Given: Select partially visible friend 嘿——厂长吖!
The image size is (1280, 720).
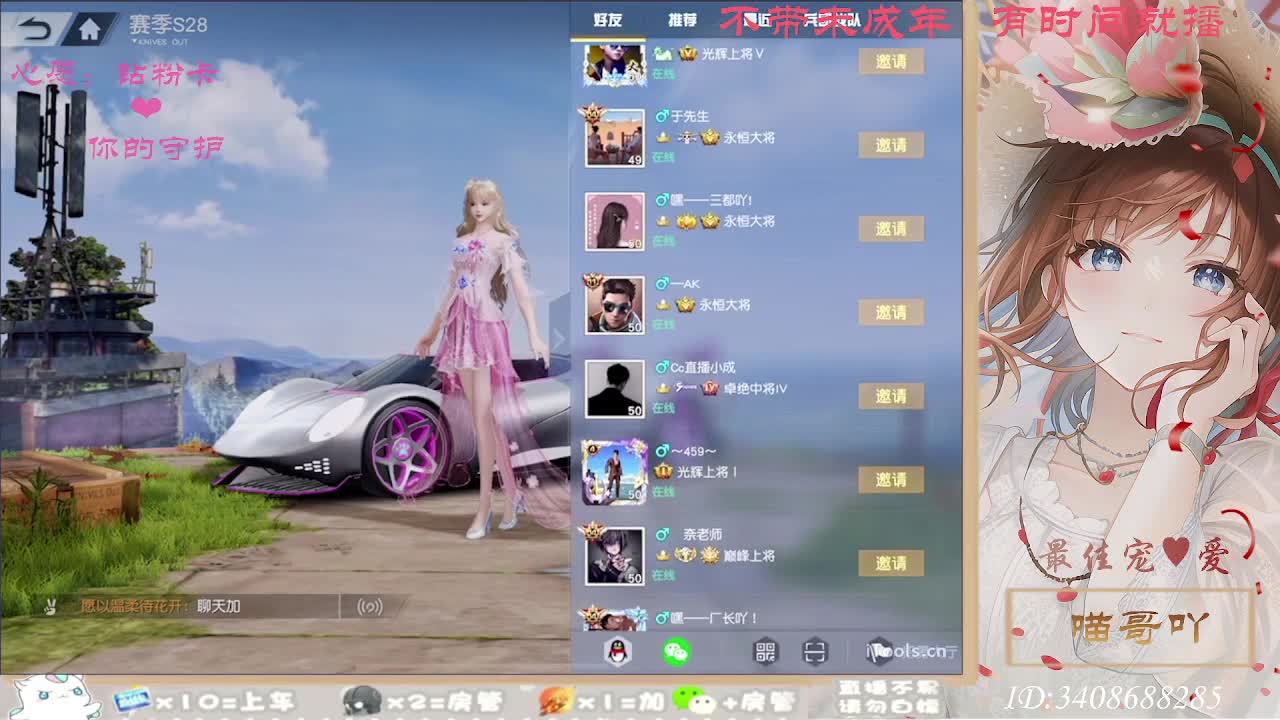Looking at the screenshot, I should coord(714,619).
